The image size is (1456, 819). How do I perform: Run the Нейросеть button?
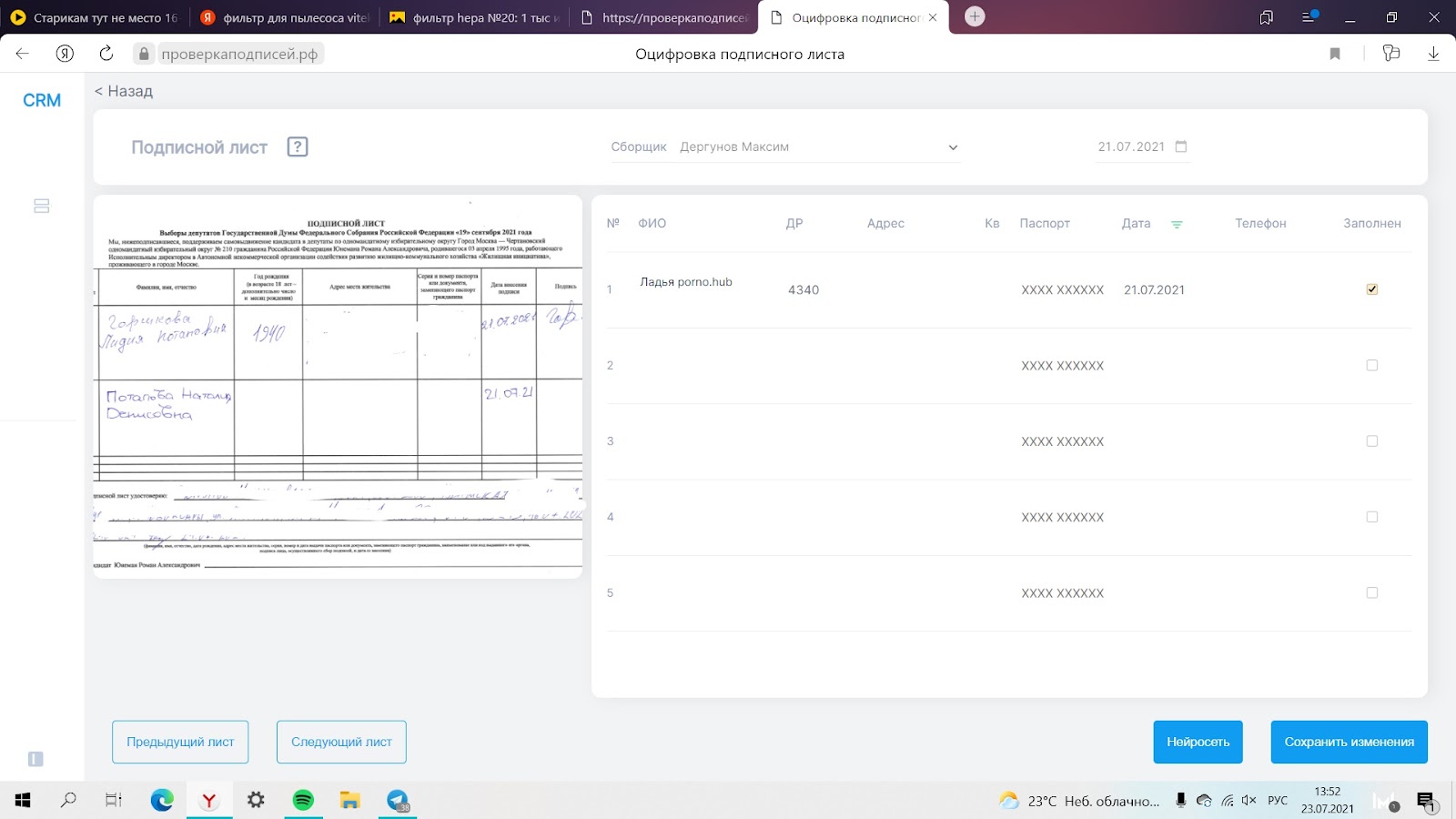pyautogui.click(x=1198, y=742)
